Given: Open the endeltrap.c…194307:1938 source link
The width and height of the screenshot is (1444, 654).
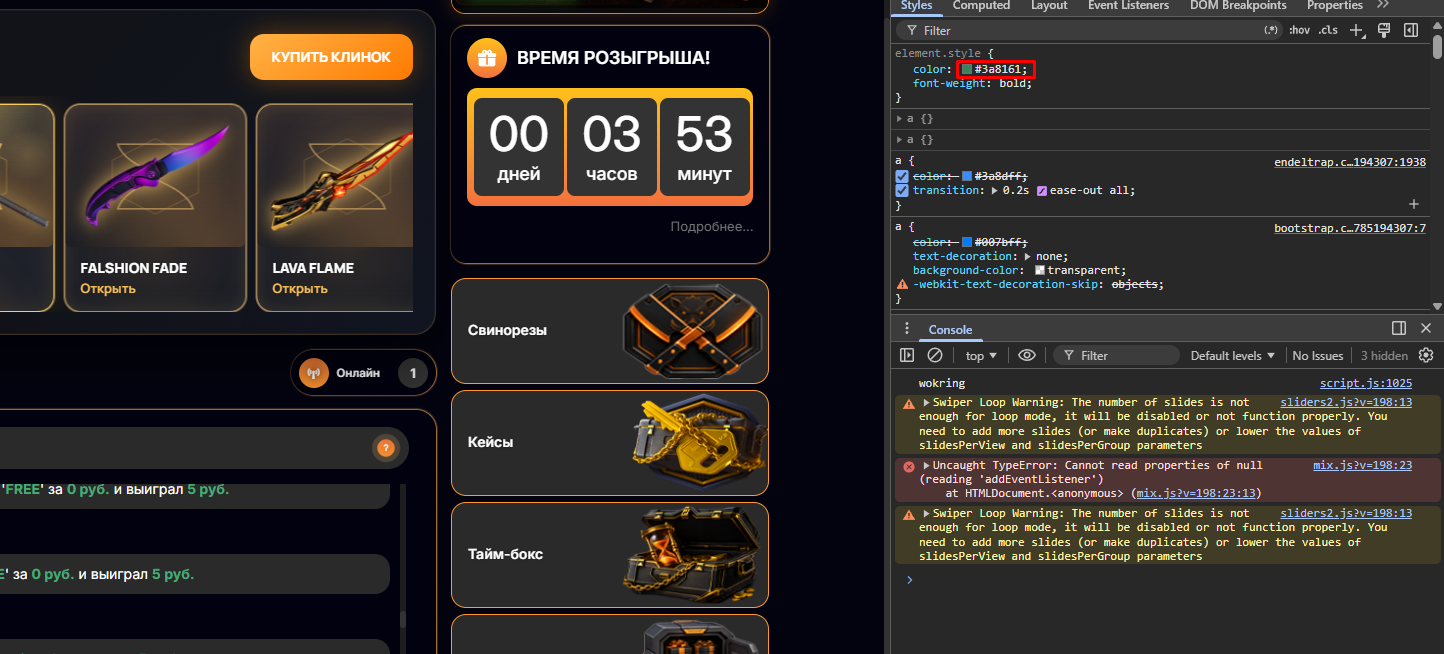Looking at the screenshot, I should pos(1350,162).
